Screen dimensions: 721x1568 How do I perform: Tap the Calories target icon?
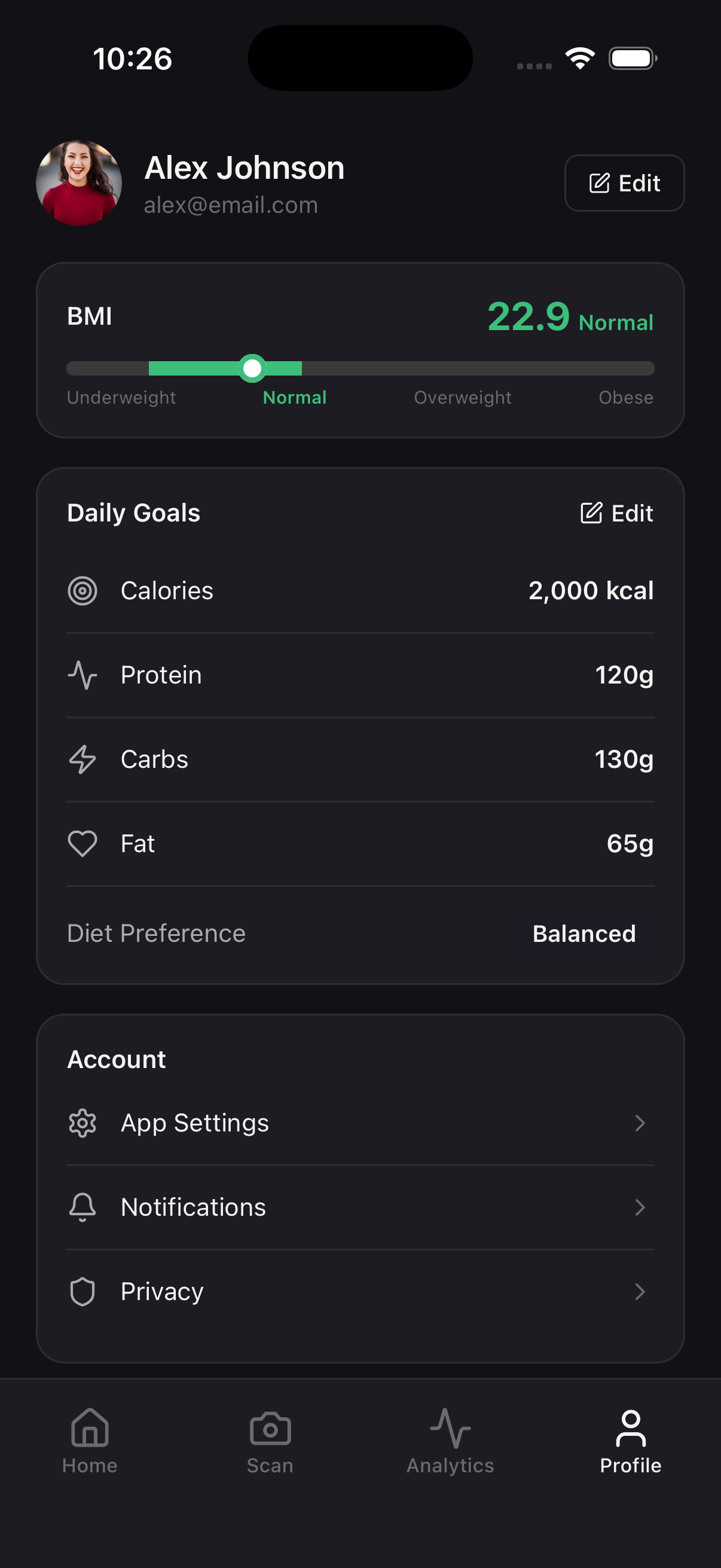coord(82,591)
